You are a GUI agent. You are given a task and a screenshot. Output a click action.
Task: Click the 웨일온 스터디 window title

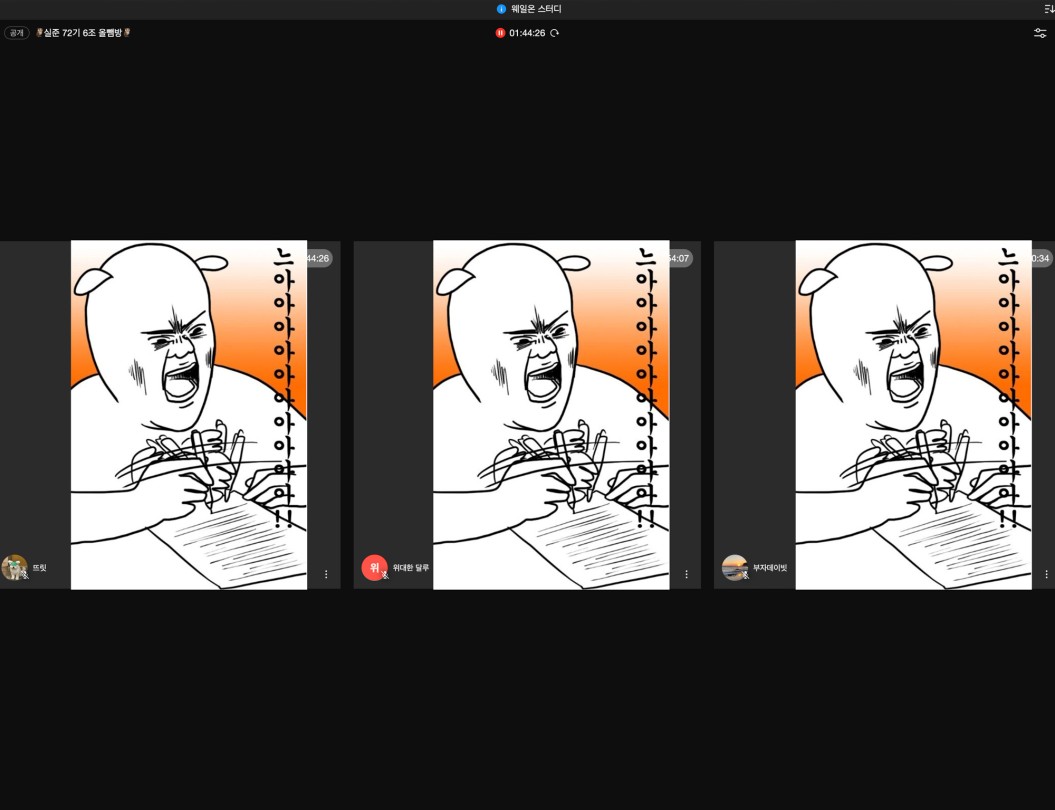[536, 9]
